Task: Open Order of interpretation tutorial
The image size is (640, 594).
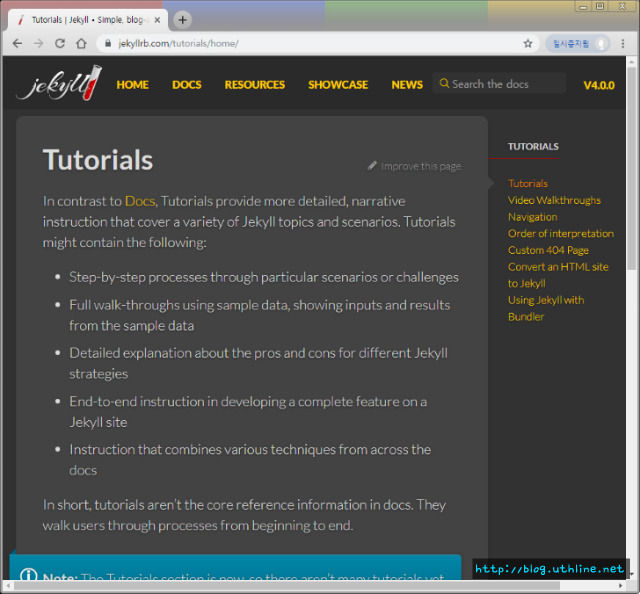Action: pyautogui.click(x=561, y=233)
